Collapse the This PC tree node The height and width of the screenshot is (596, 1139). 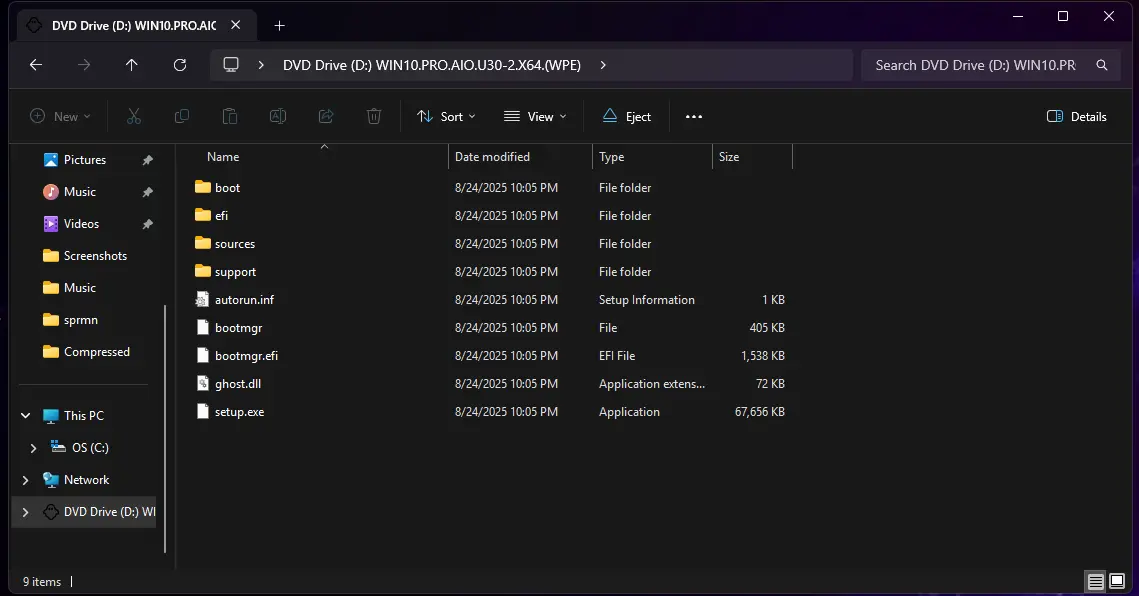click(x=25, y=416)
